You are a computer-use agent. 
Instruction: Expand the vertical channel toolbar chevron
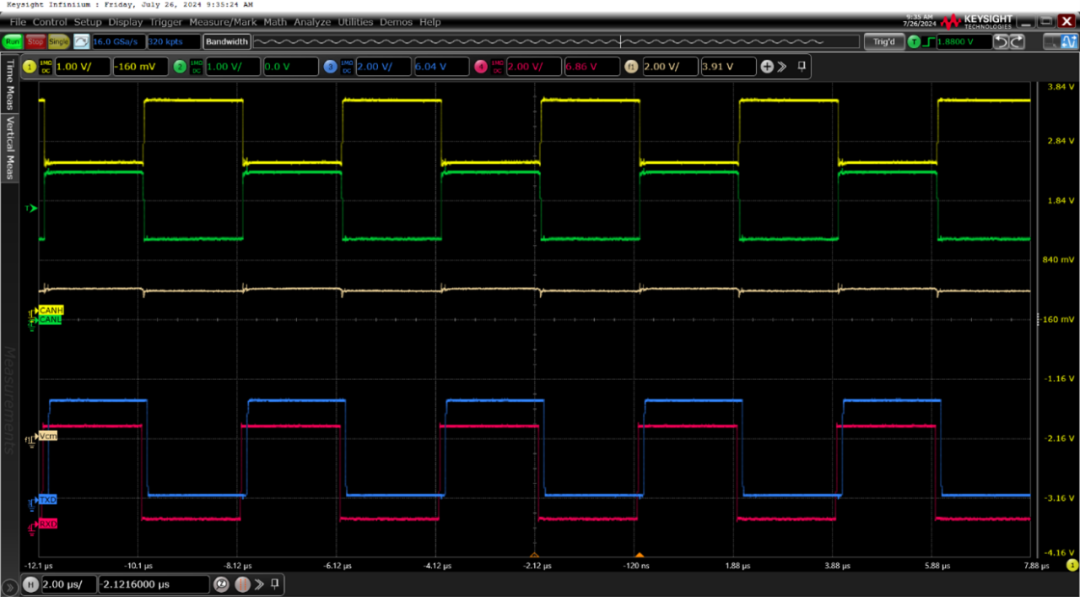pos(782,66)
